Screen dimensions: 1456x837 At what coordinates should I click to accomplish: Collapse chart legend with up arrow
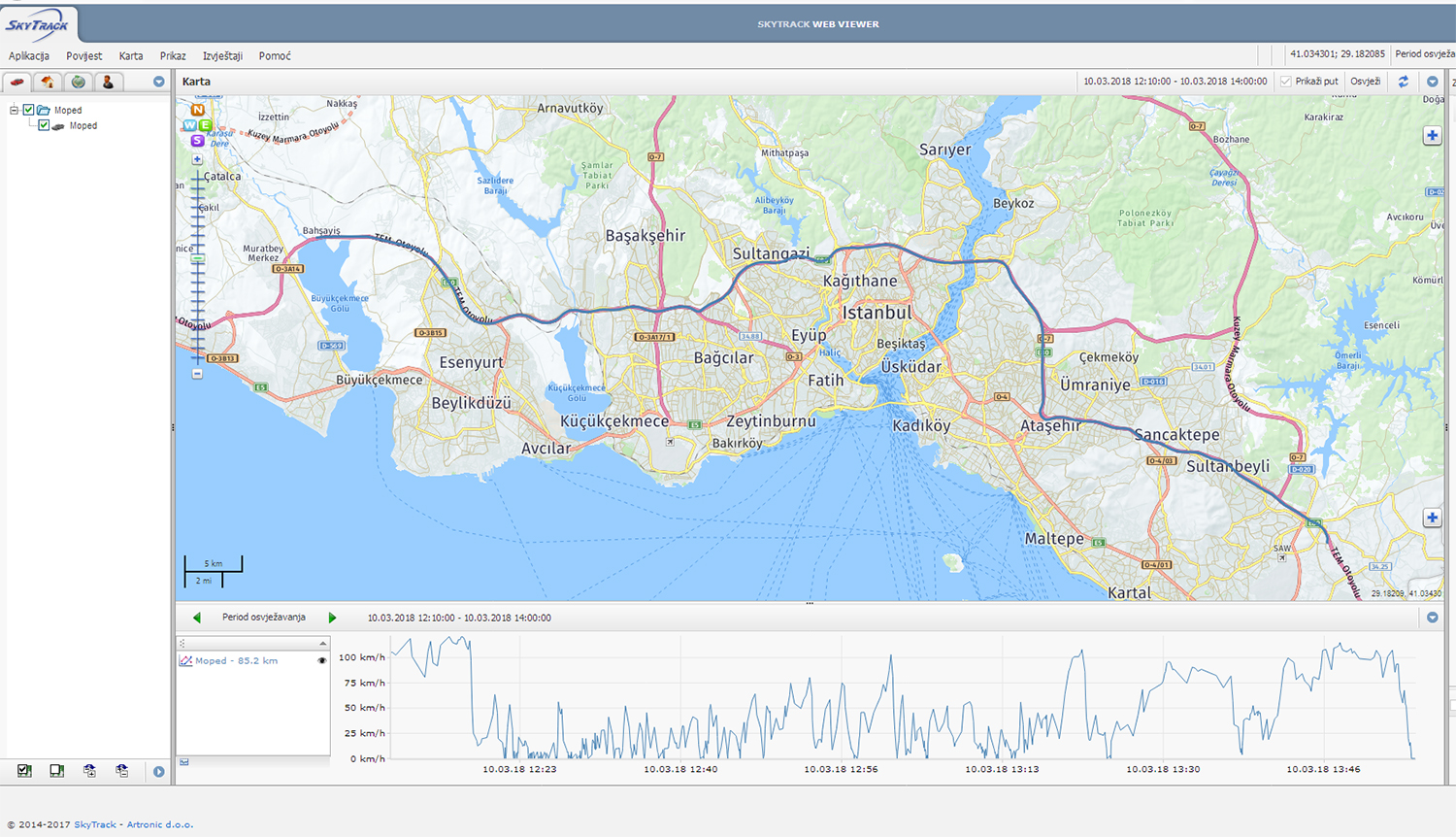pos(323,644)
